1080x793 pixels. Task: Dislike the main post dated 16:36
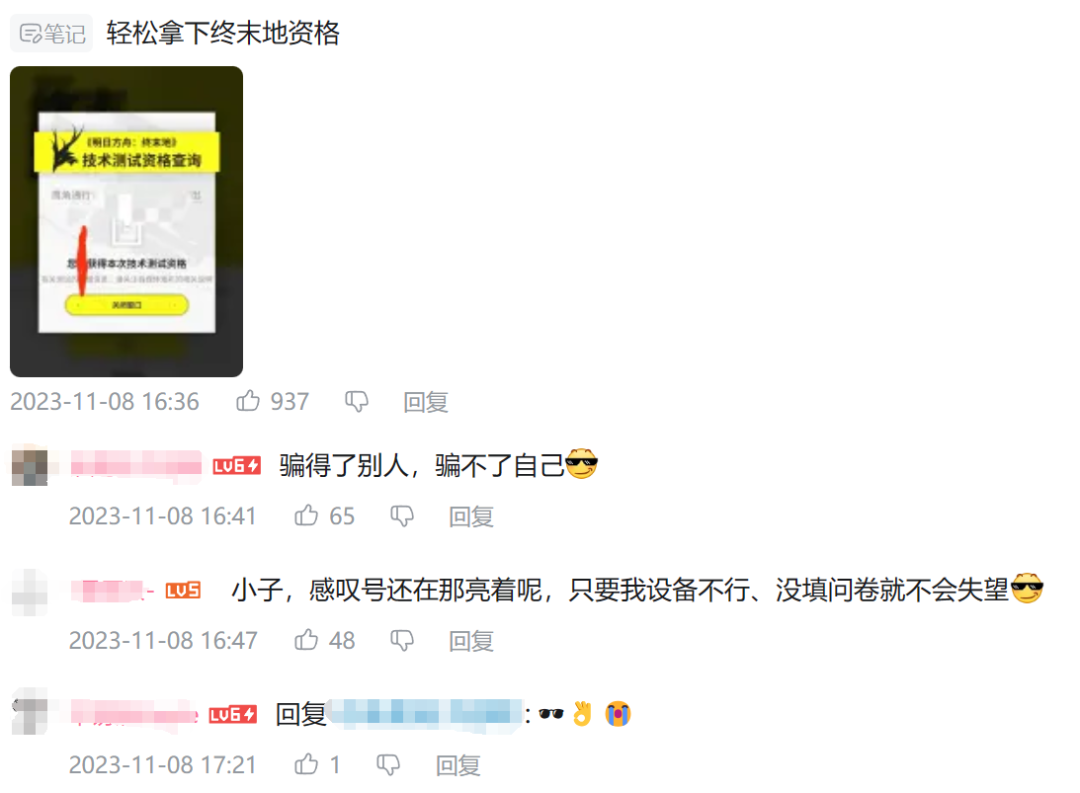[357, 401]
